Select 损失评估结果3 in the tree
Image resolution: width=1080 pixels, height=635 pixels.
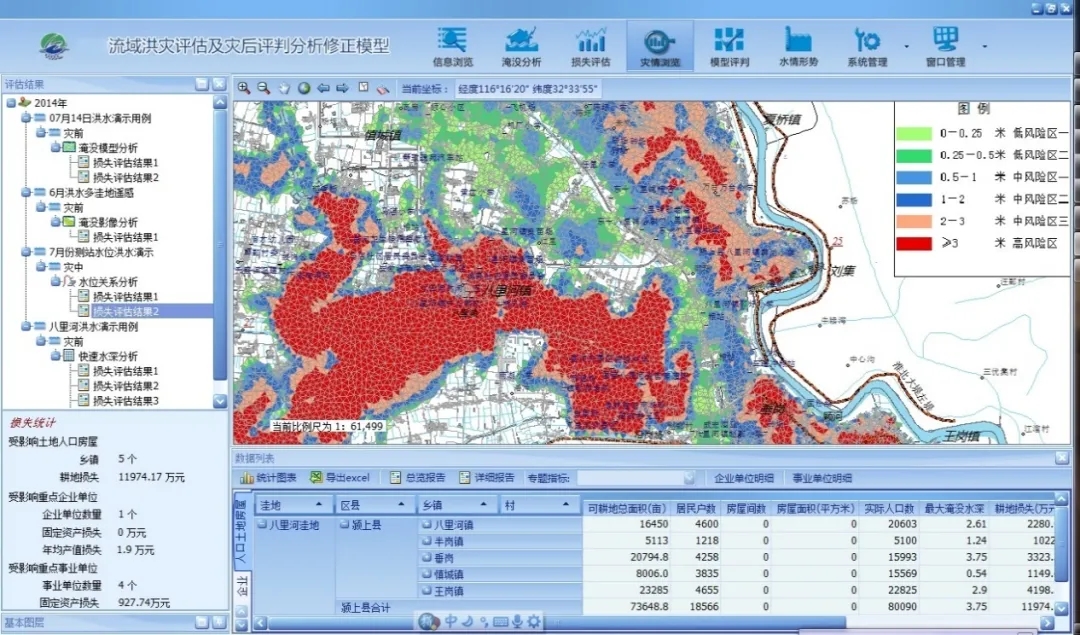click(x=126, y=401)
